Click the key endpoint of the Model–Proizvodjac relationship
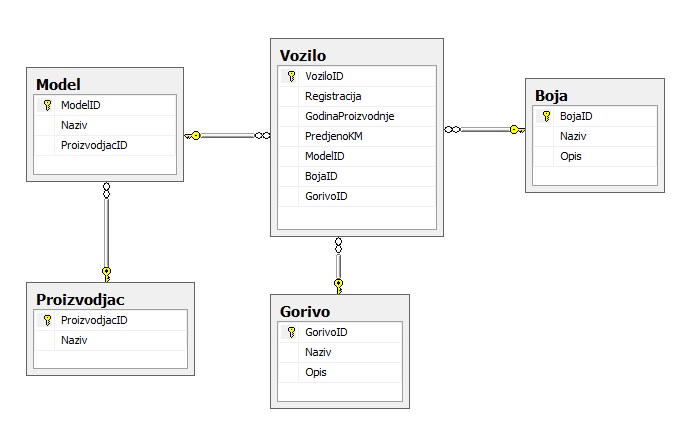Screen dimensions: 698x441 pyautogui.click(x=106, y=271)
